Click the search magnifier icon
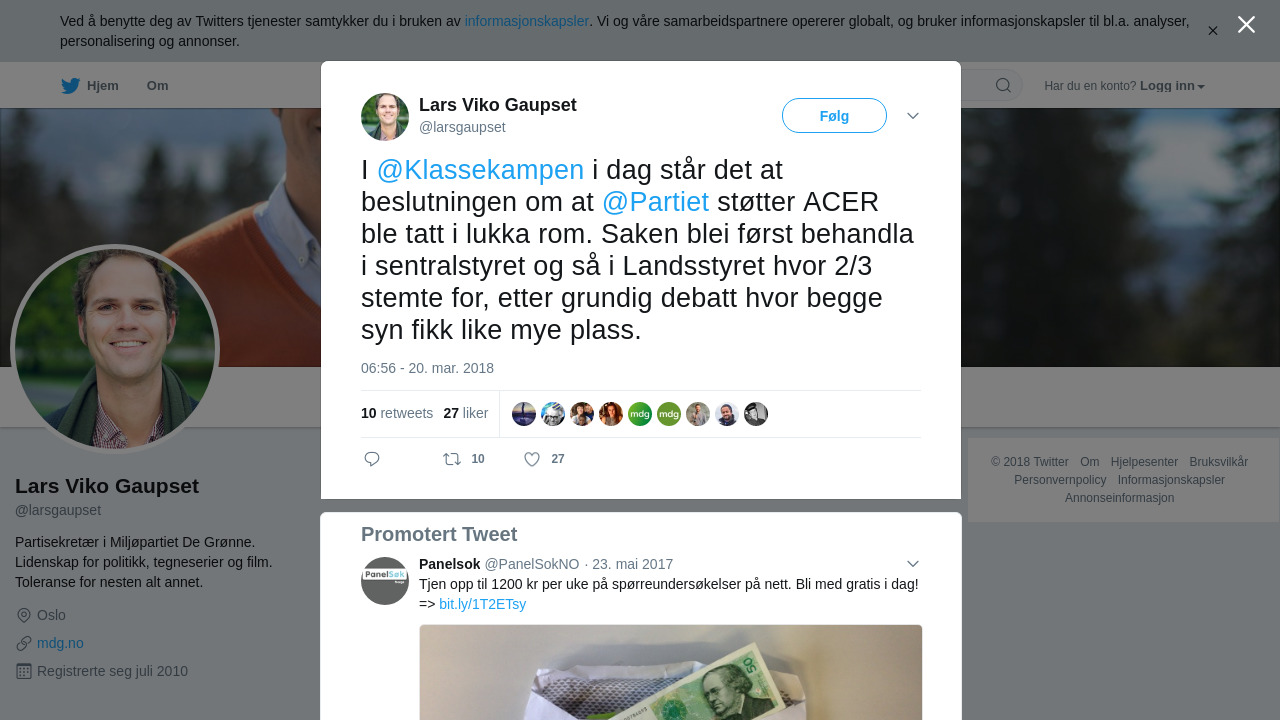The width and height of the screenshot is (1280, 720). [x=1003, y=85]
